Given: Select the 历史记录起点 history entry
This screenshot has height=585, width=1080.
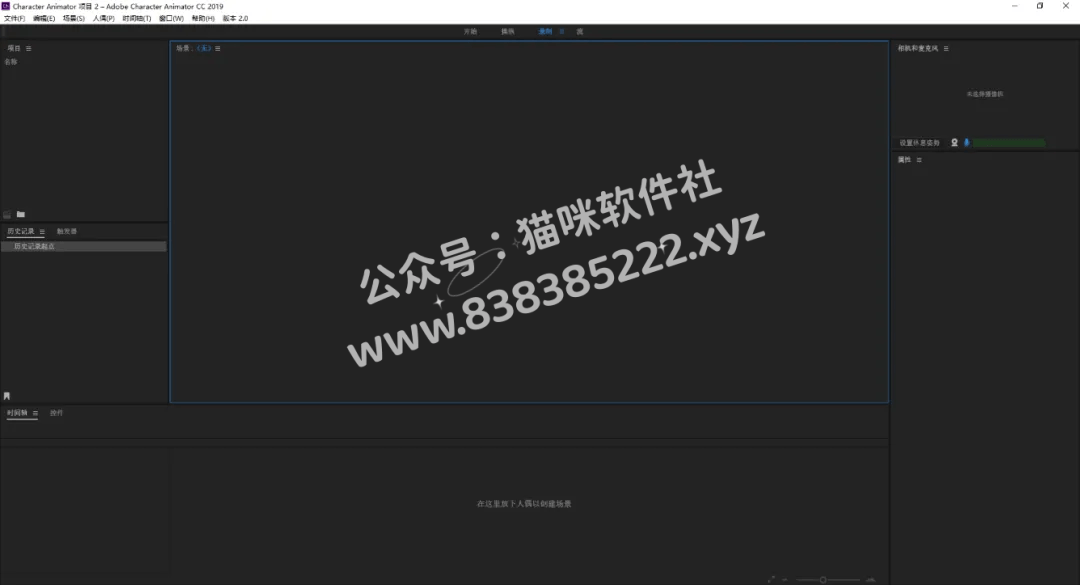Looking at the screenshot, I should pyautogui.click(x=83, y=247).
